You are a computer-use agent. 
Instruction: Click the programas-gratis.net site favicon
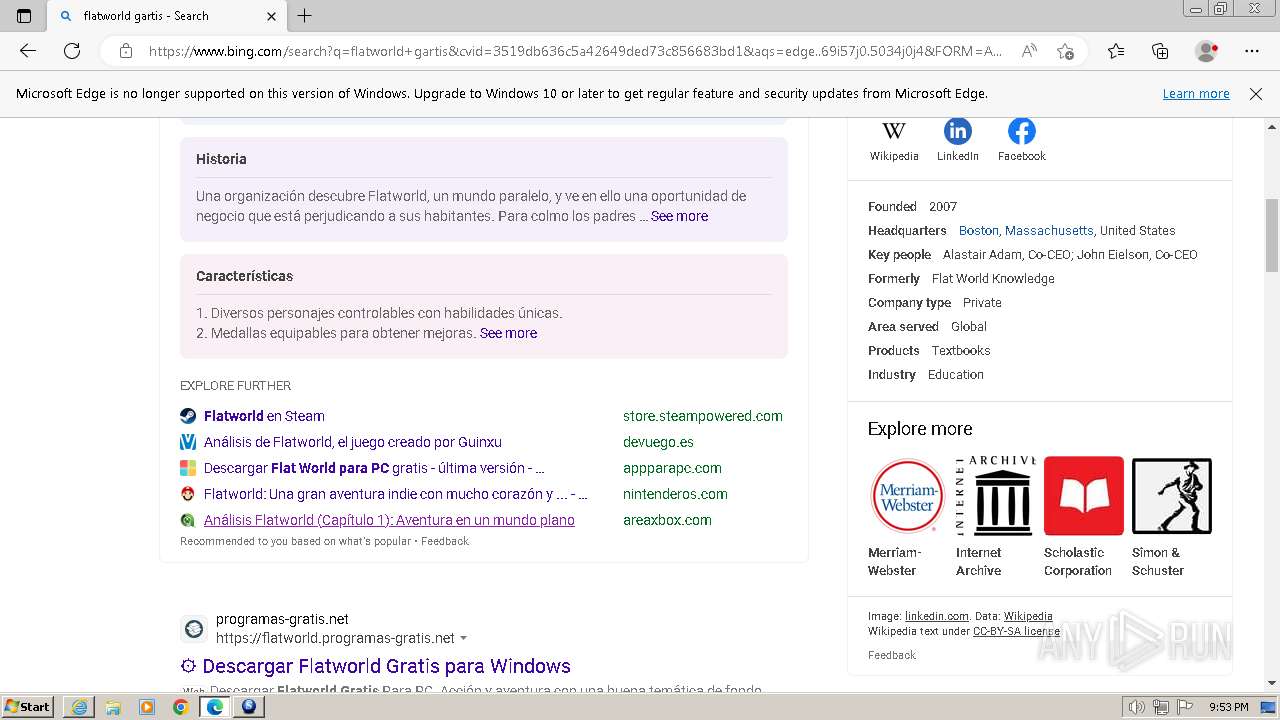click(x=194, y=629)
